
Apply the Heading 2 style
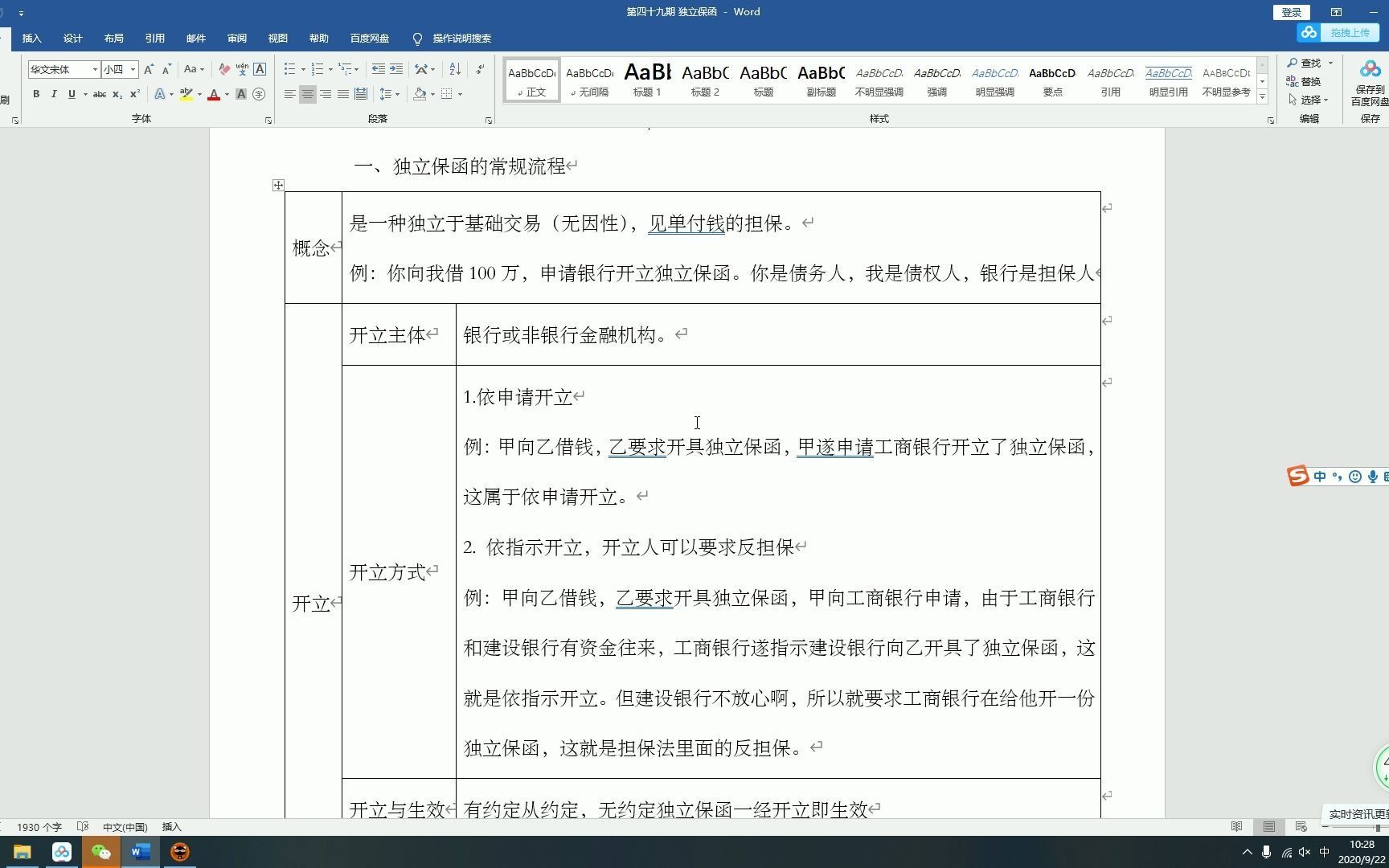(705, 80)
